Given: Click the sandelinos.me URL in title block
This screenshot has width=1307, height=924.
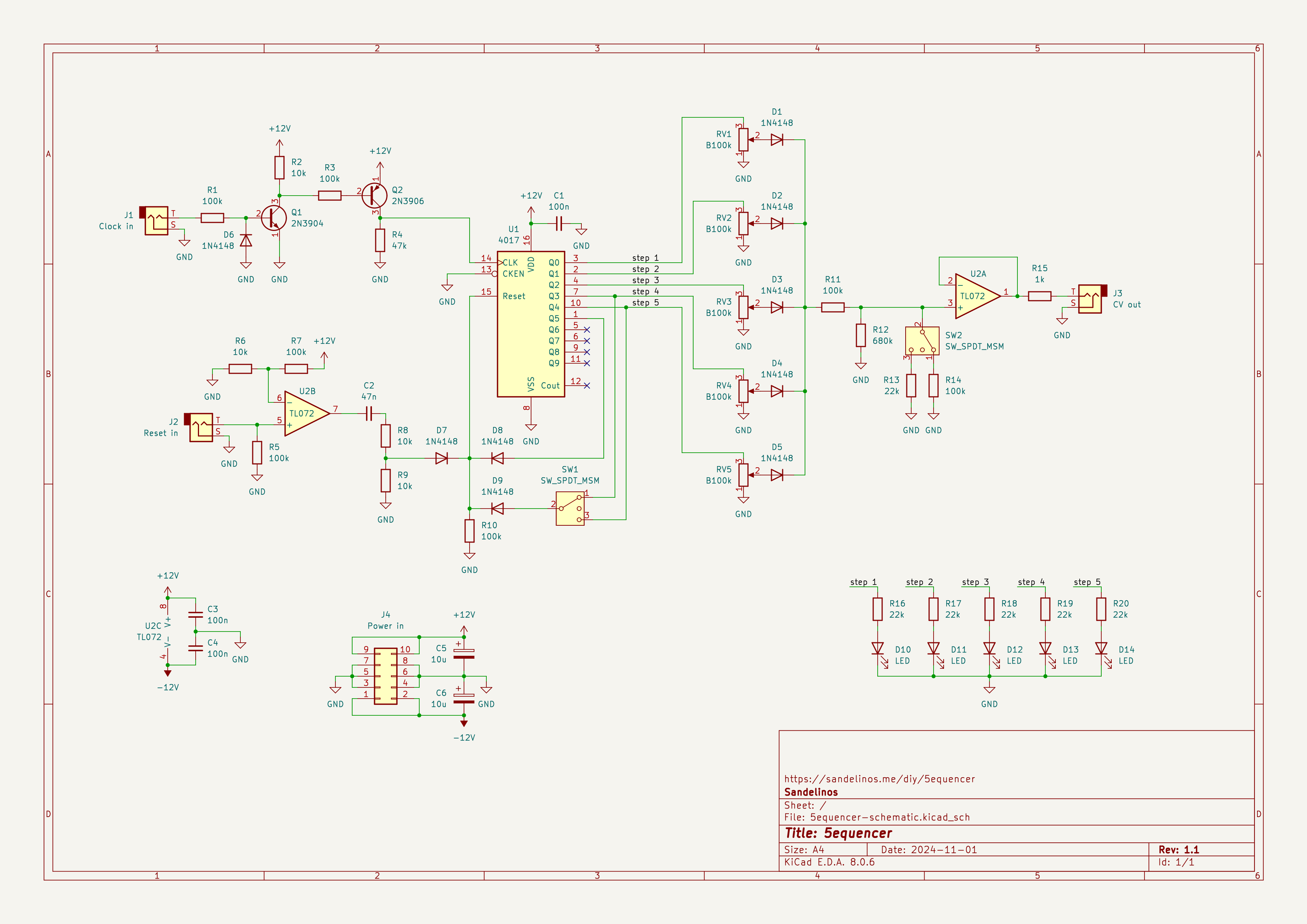Looking at the screenshot, I should pos(880,779).
